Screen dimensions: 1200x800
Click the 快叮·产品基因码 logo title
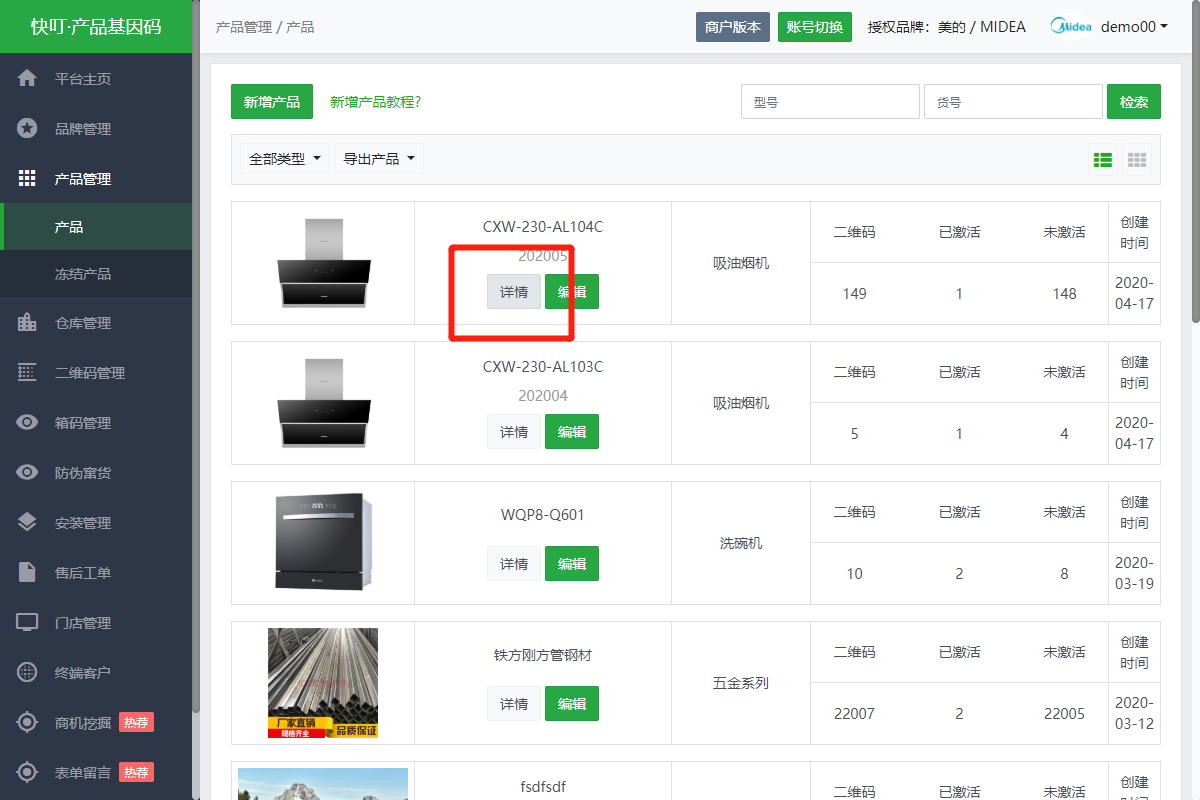click(96, 27)
